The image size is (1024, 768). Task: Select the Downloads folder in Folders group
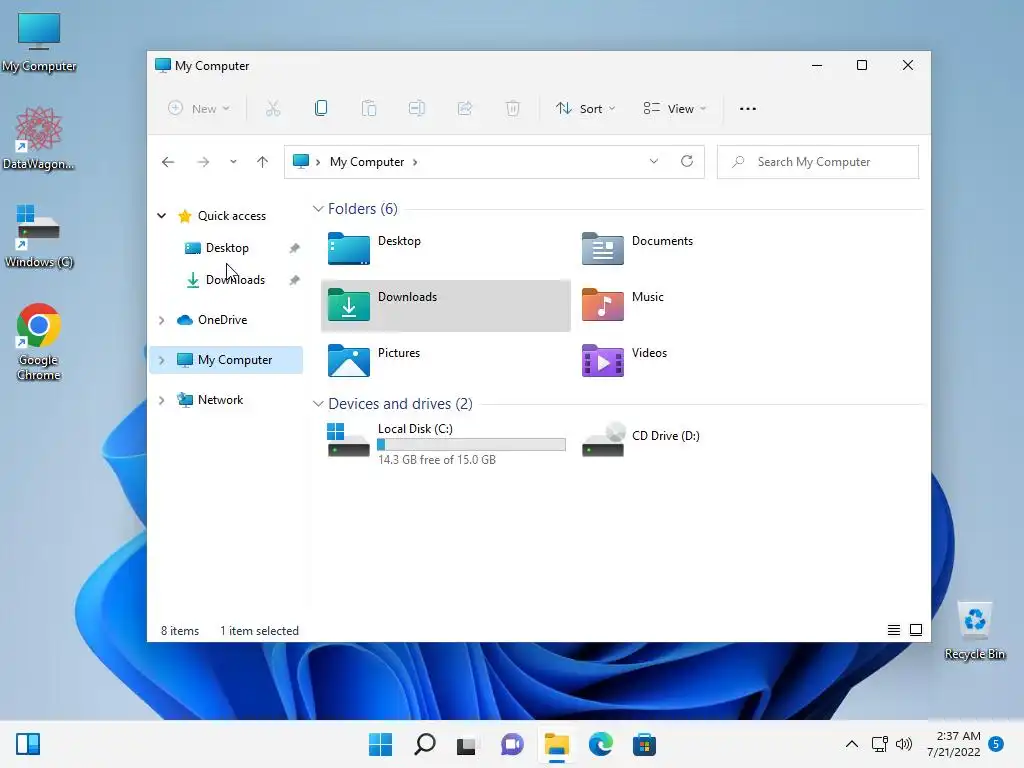click(x=445, y=305)
